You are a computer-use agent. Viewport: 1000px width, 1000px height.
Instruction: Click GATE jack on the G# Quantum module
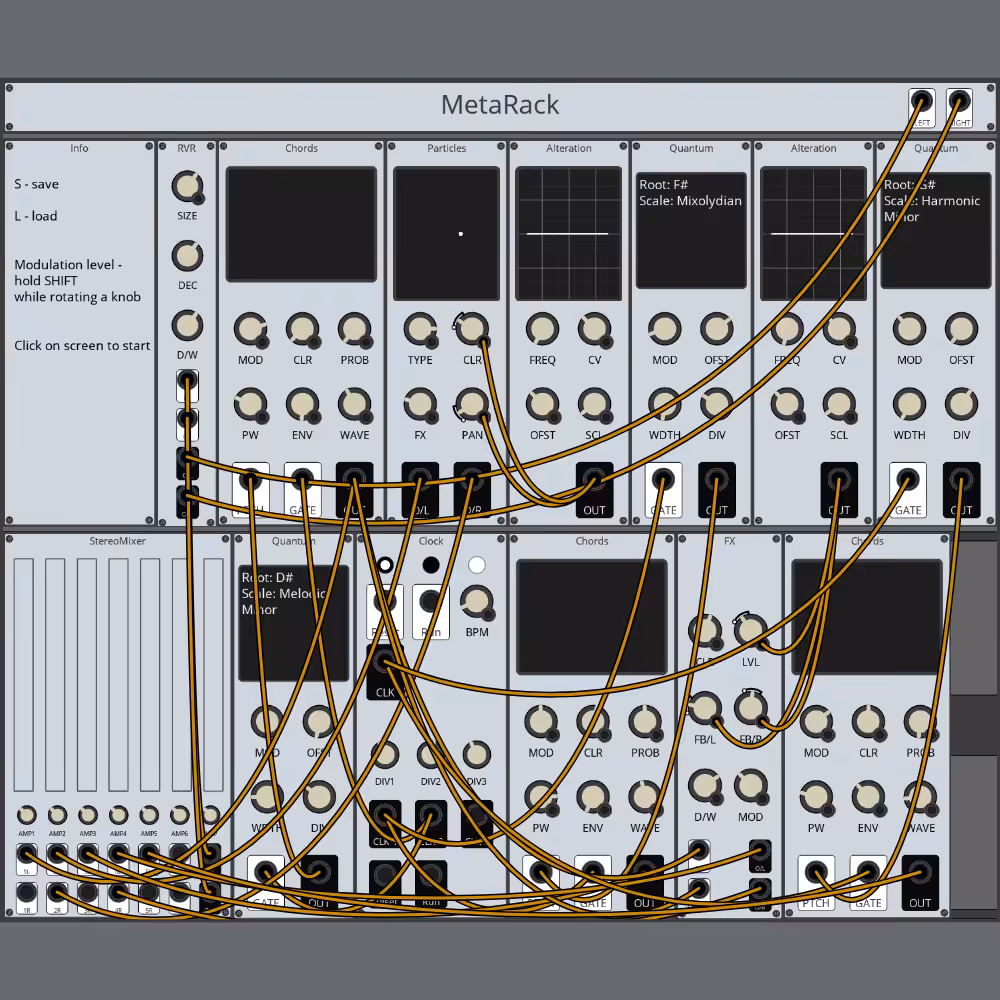click(x=908, y=480)
